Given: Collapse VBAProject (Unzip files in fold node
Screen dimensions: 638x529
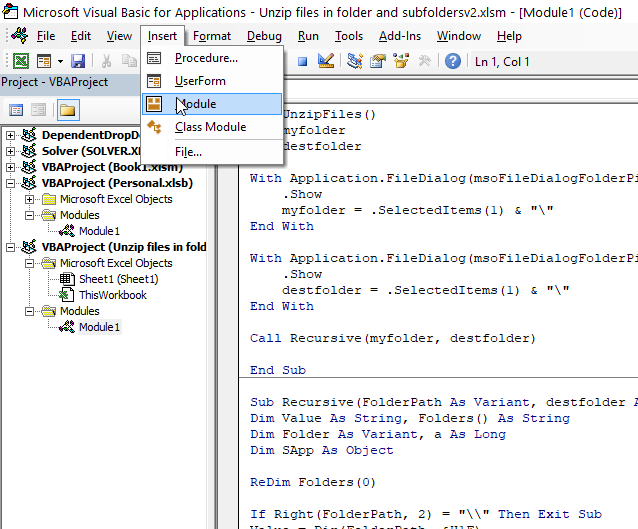Looking at the screenshot, I should tap(11, 247).
